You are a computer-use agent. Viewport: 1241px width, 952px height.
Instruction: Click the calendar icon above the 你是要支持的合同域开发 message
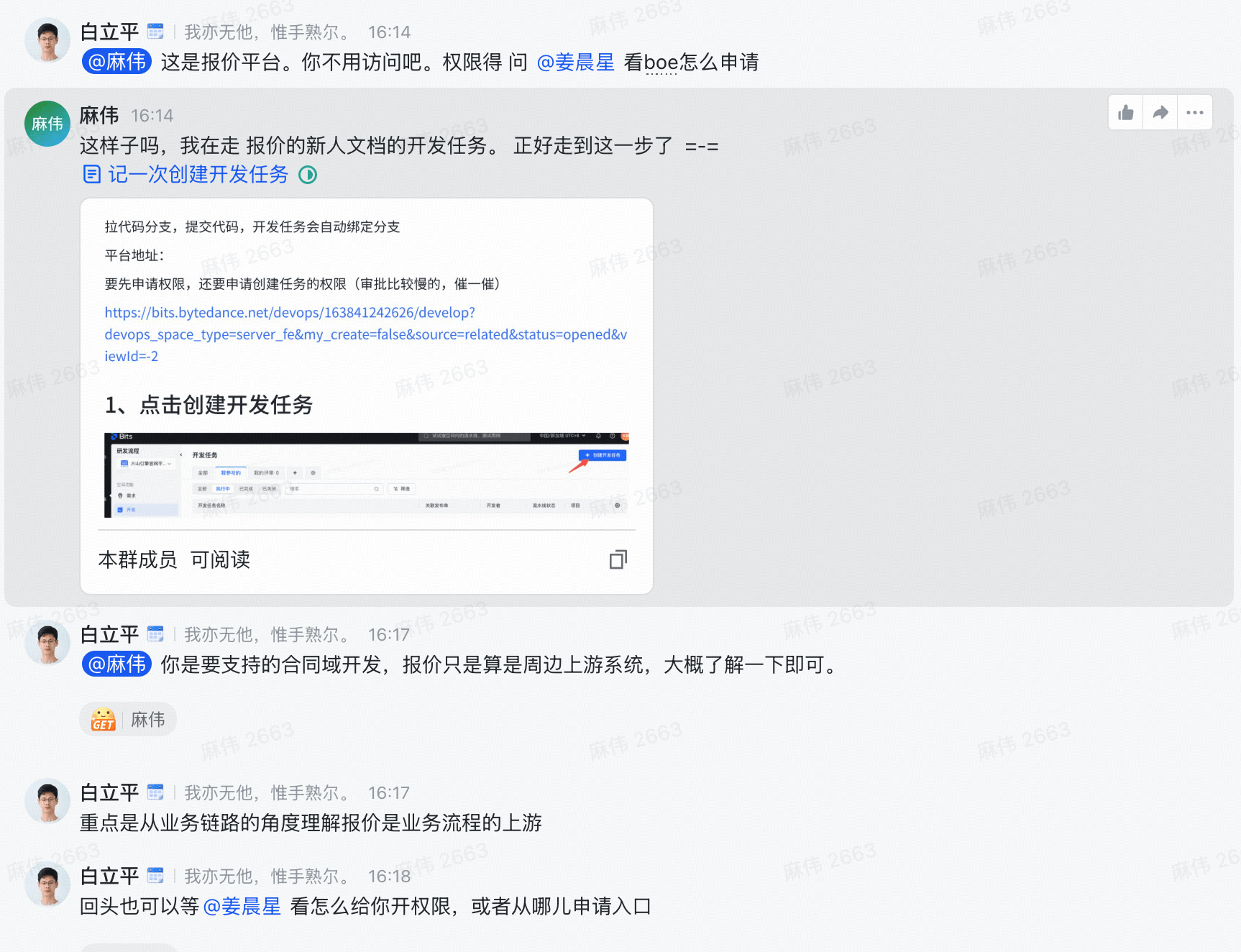[155, 634]
